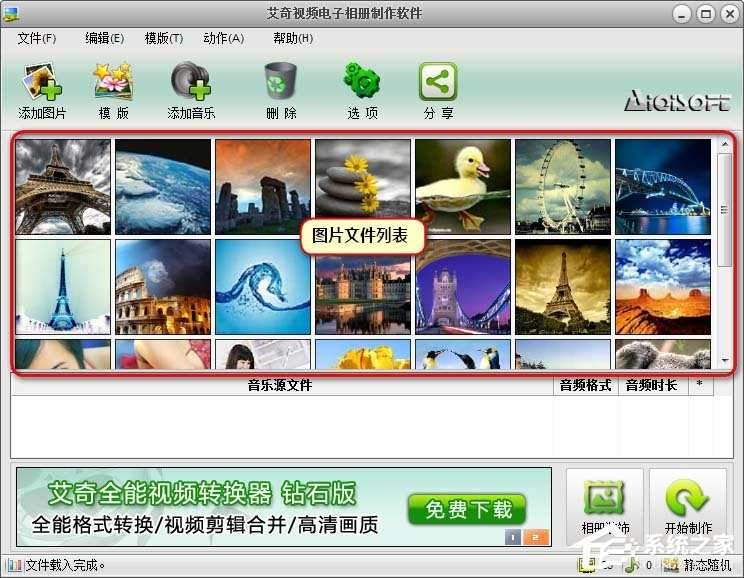Open the 动作(A) menu
The width and height of the screenshot is (744, 578).
[x=223, y=38]
